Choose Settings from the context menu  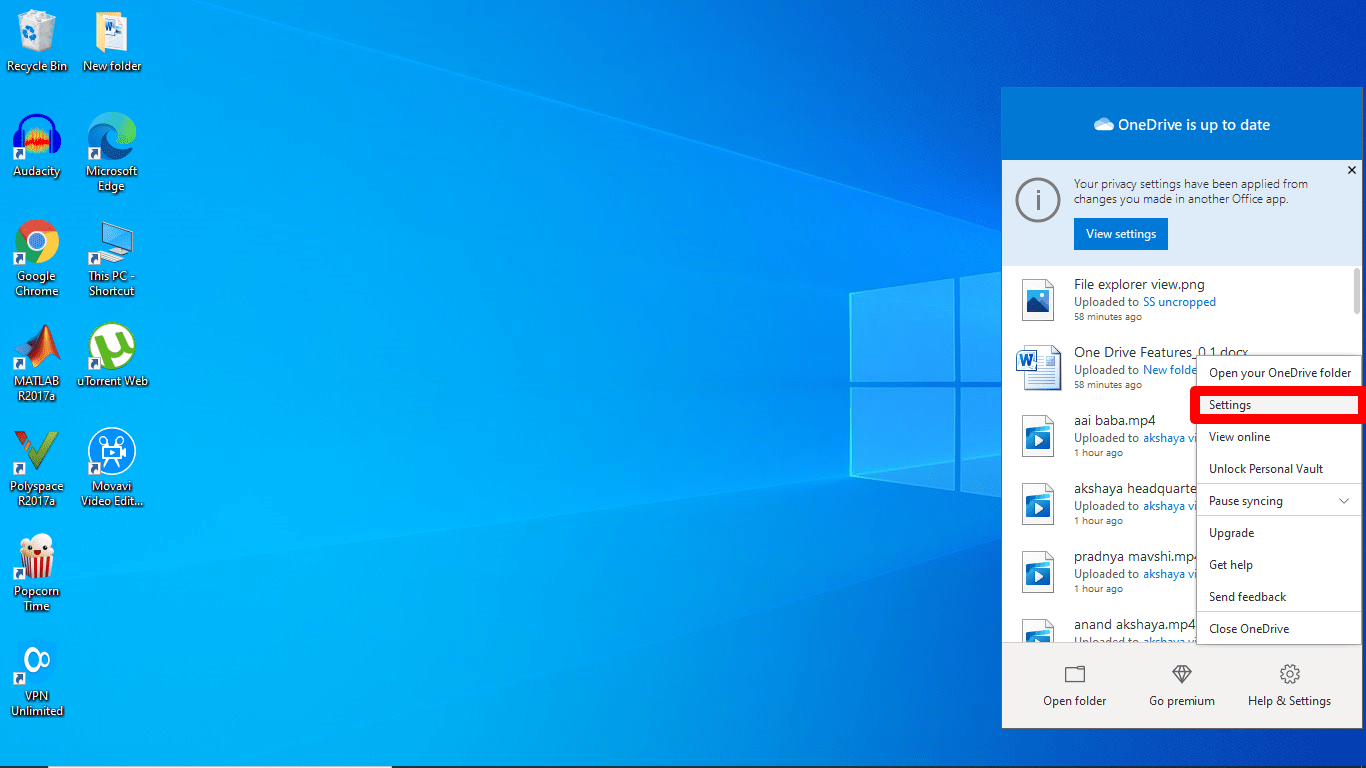click(x=1279, y=405)
